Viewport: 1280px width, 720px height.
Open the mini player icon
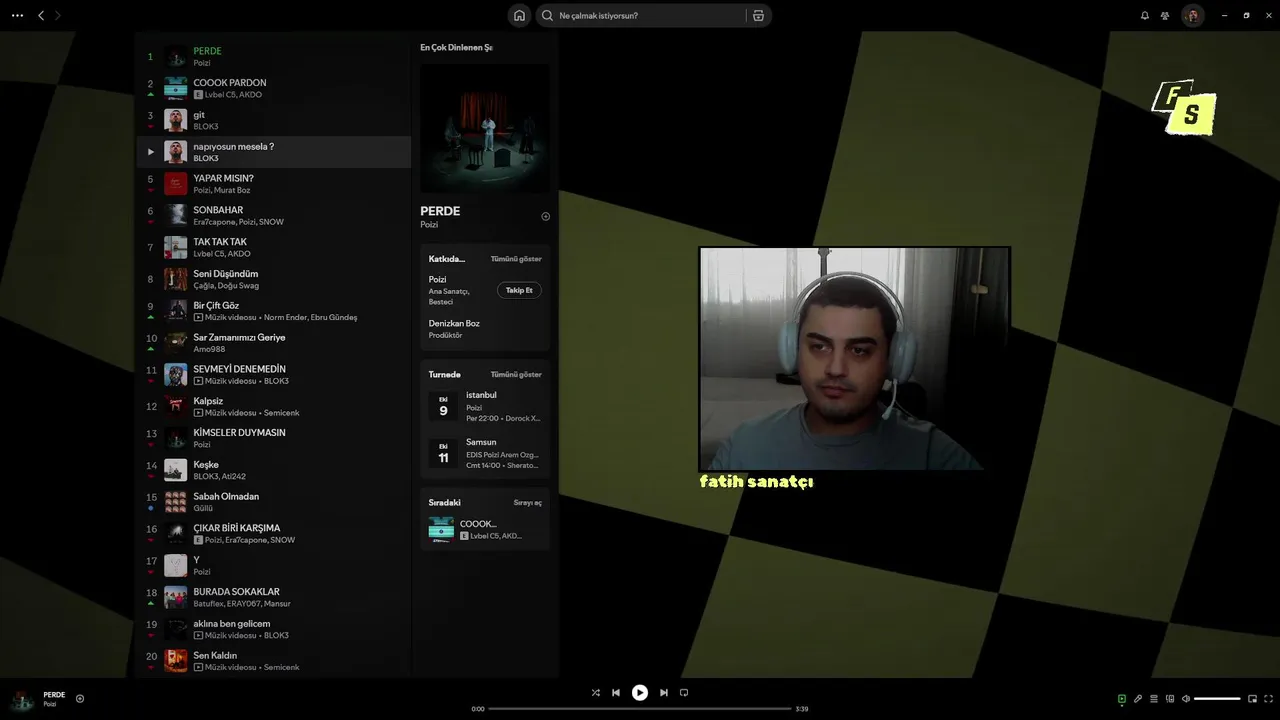(1251, 699)
